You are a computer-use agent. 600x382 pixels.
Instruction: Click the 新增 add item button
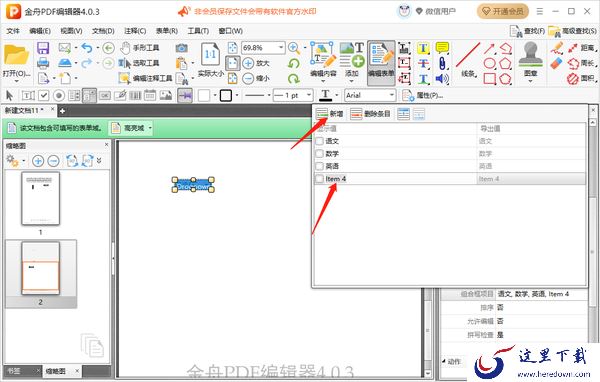(x=329, y=114)
